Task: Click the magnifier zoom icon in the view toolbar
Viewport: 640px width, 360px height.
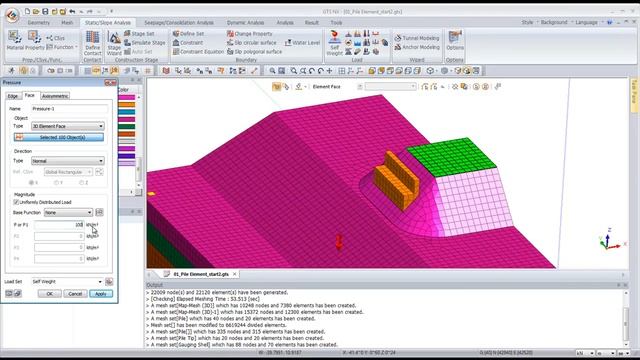Action: pos(272,71)
